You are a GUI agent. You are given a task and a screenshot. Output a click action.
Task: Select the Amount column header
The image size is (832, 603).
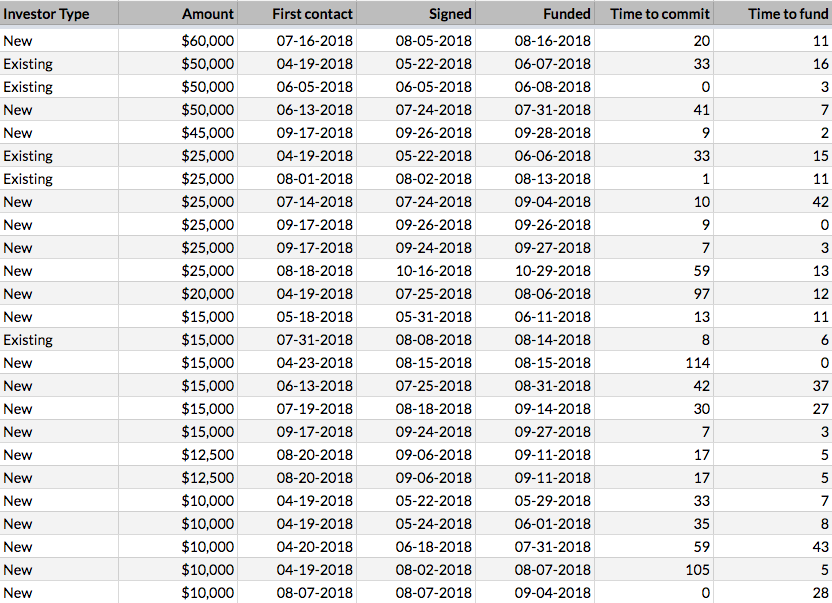click(208, 14)
